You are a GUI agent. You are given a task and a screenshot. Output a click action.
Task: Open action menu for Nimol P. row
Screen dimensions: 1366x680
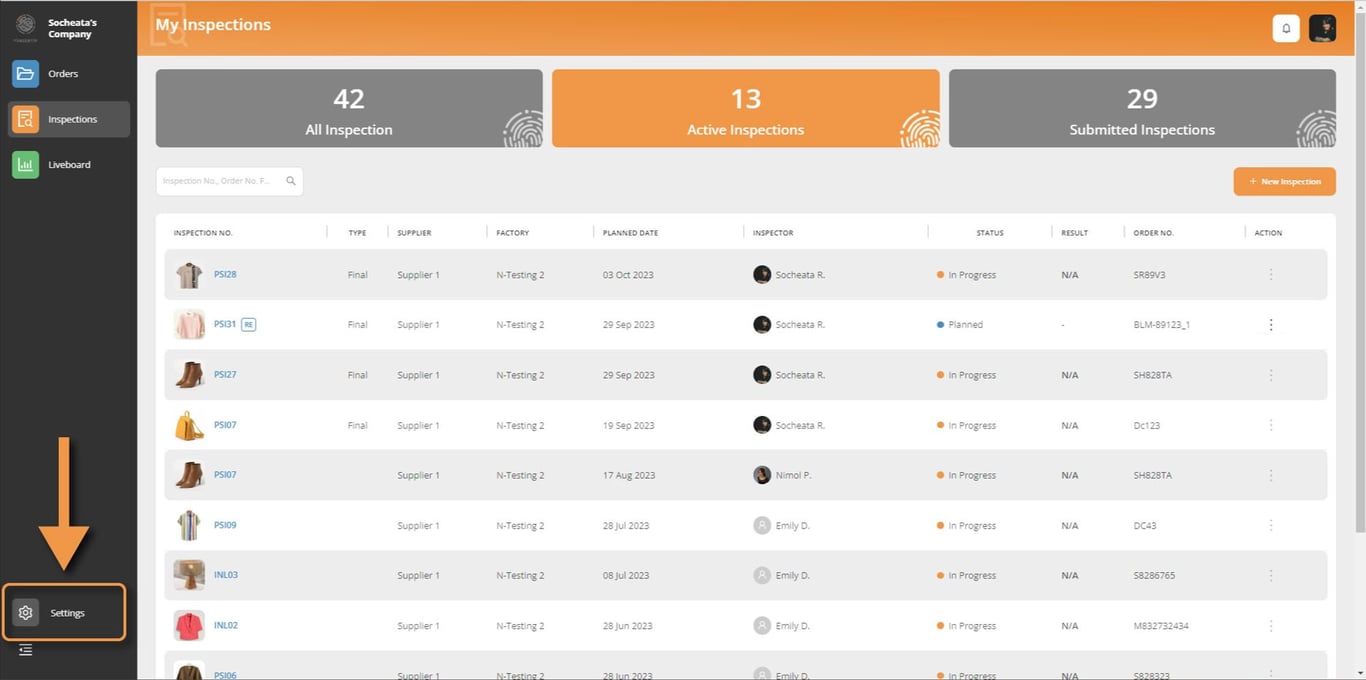click(1271, 475)
